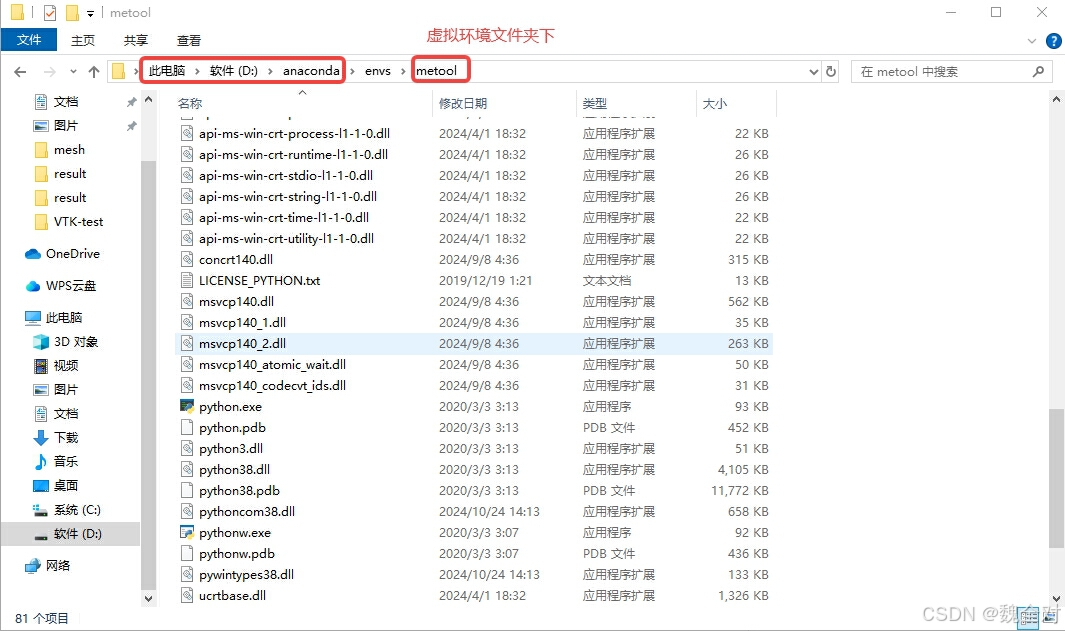The image size is (1065, 631).
Task: Click the python.exe application icon
Action: [187, 406]
